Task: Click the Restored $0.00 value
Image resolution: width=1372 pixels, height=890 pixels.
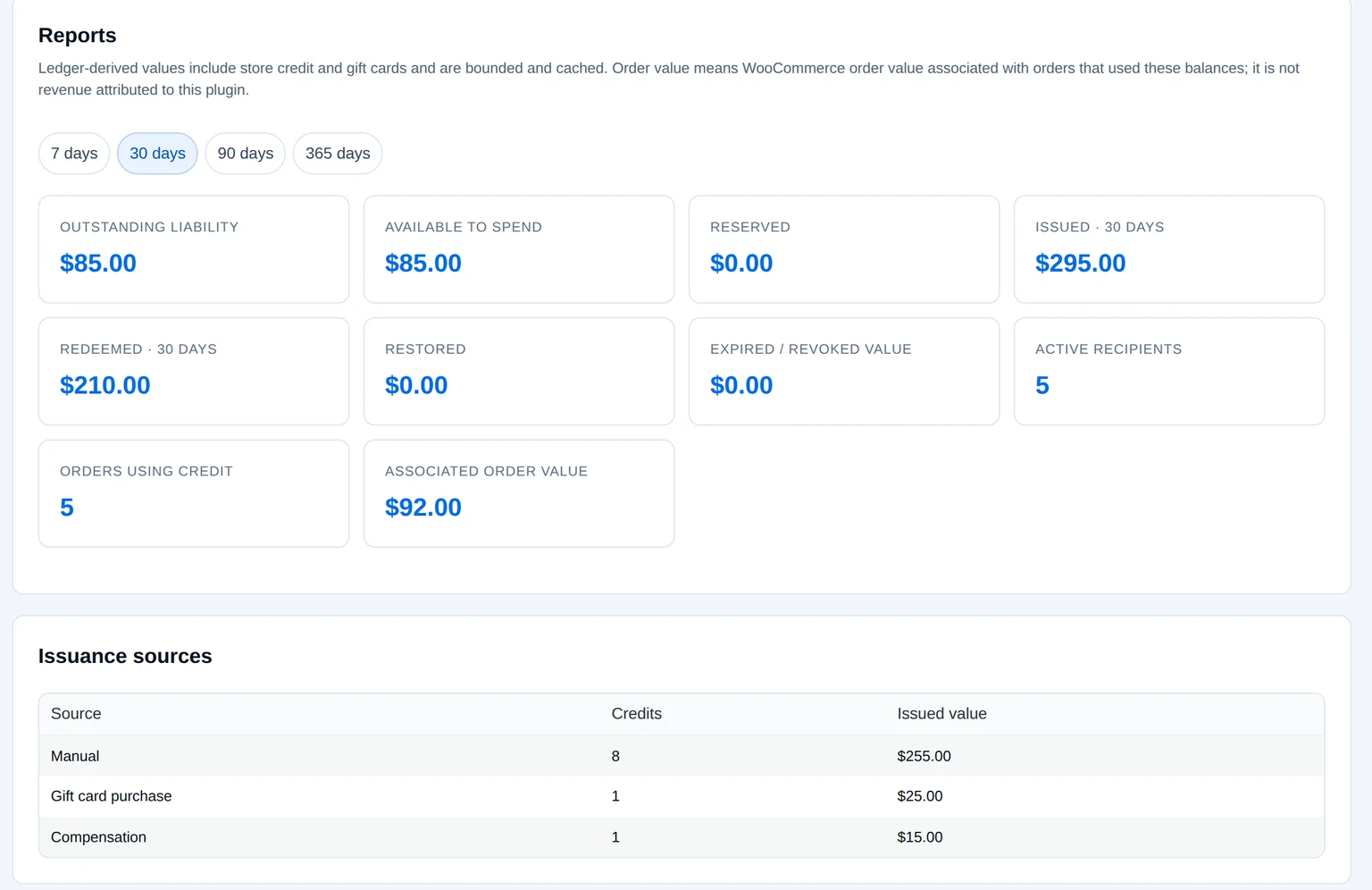Action: pos(416,385)
